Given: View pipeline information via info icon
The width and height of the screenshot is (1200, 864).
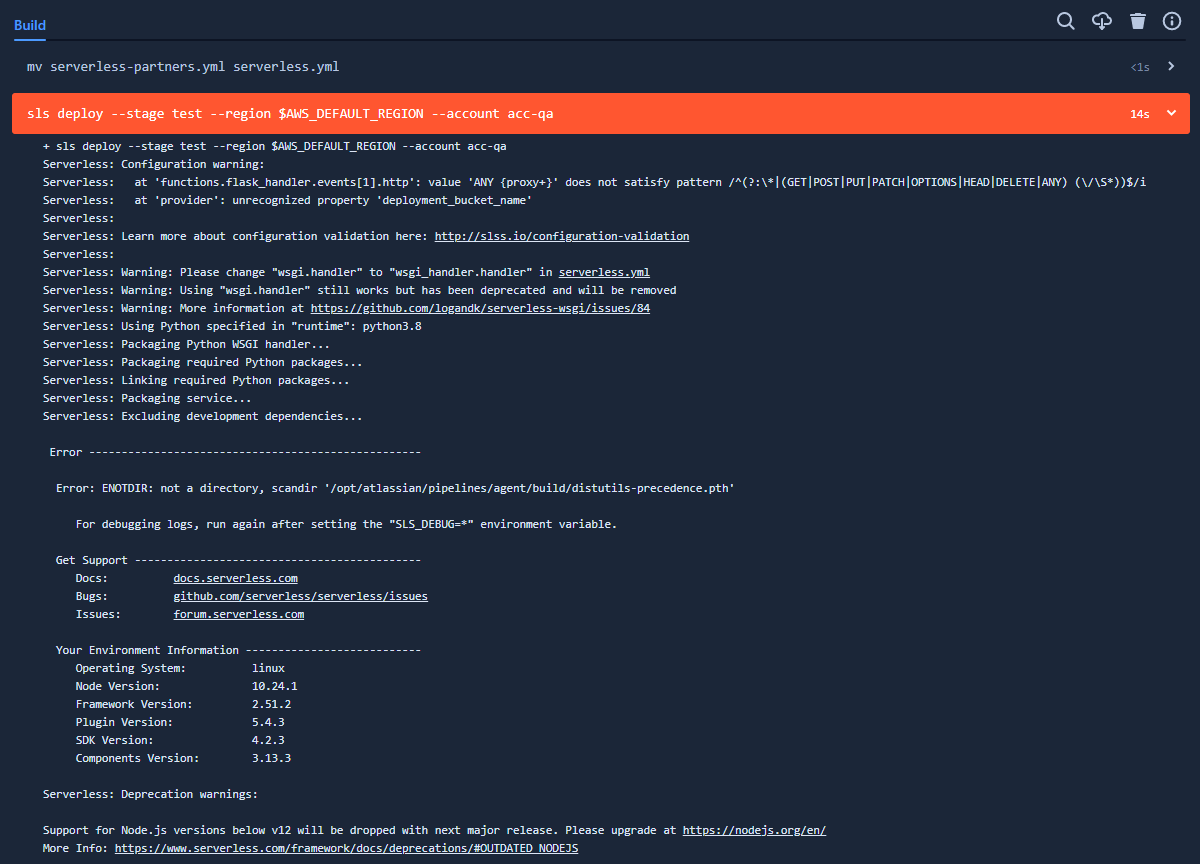Looking at the screenshot, I should coord(1172,20).
